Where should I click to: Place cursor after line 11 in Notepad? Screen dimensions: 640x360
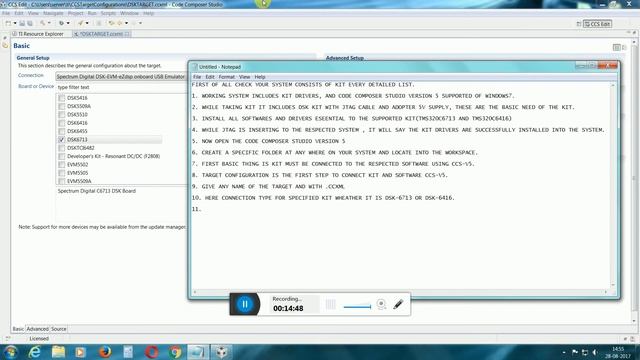[x=202, y=209]
